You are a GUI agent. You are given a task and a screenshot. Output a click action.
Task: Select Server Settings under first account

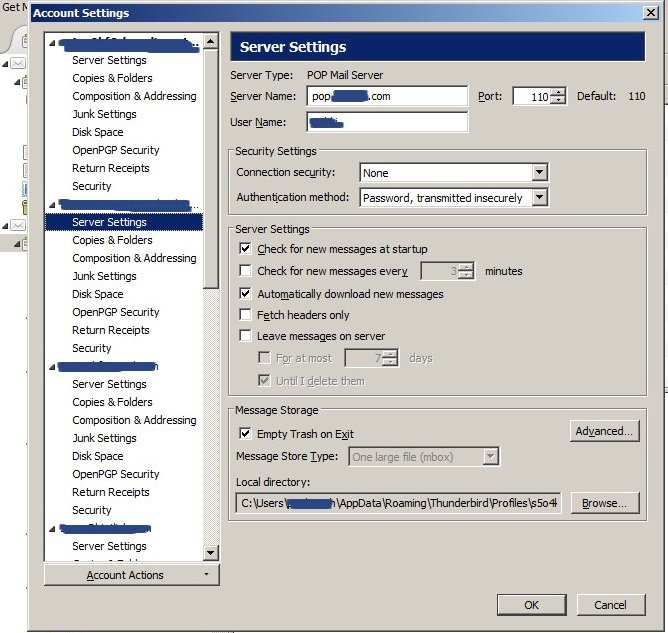click(109, 60)
